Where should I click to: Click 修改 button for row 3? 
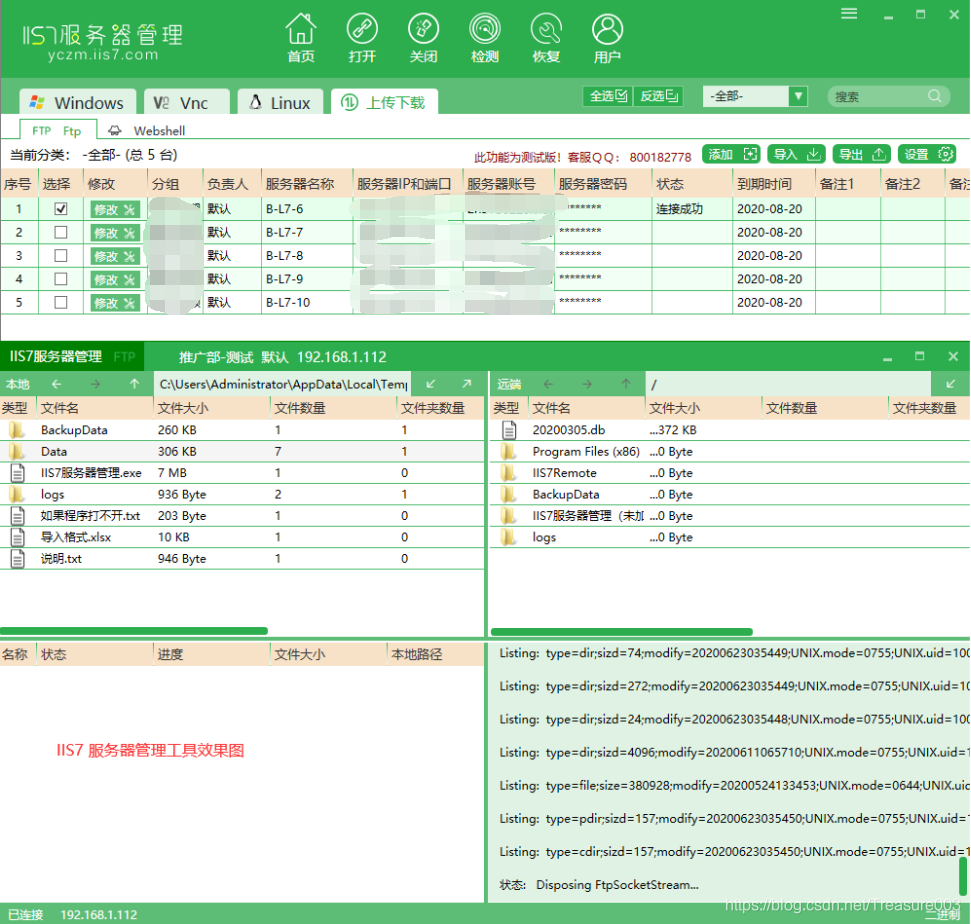115,256
